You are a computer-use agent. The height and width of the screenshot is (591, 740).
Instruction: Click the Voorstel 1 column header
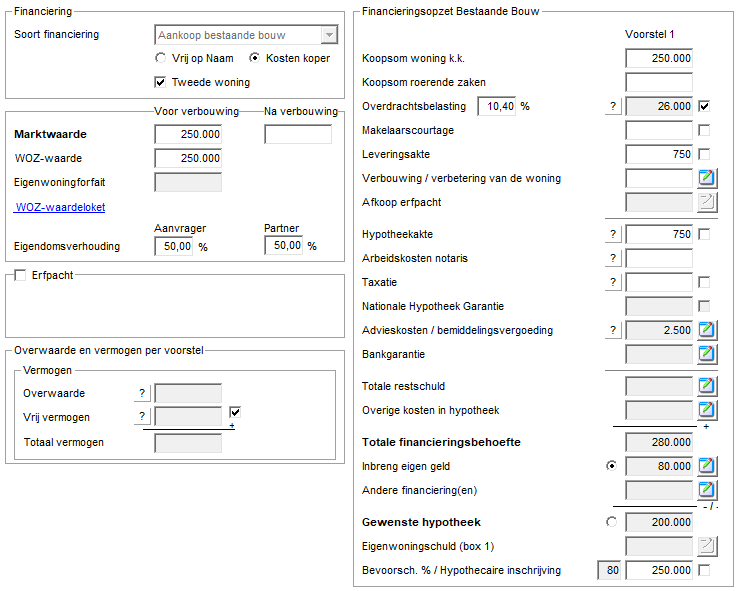coord(649,34)
